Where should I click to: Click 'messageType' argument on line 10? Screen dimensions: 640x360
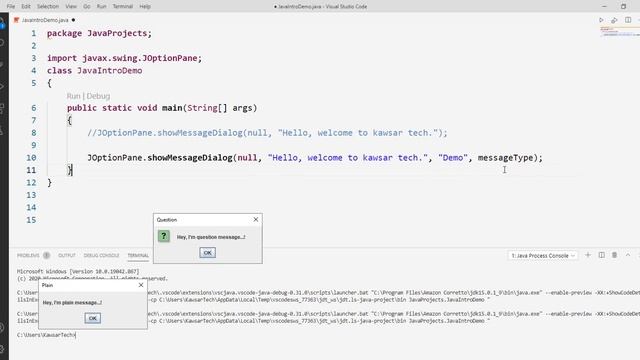pos(505,158)
